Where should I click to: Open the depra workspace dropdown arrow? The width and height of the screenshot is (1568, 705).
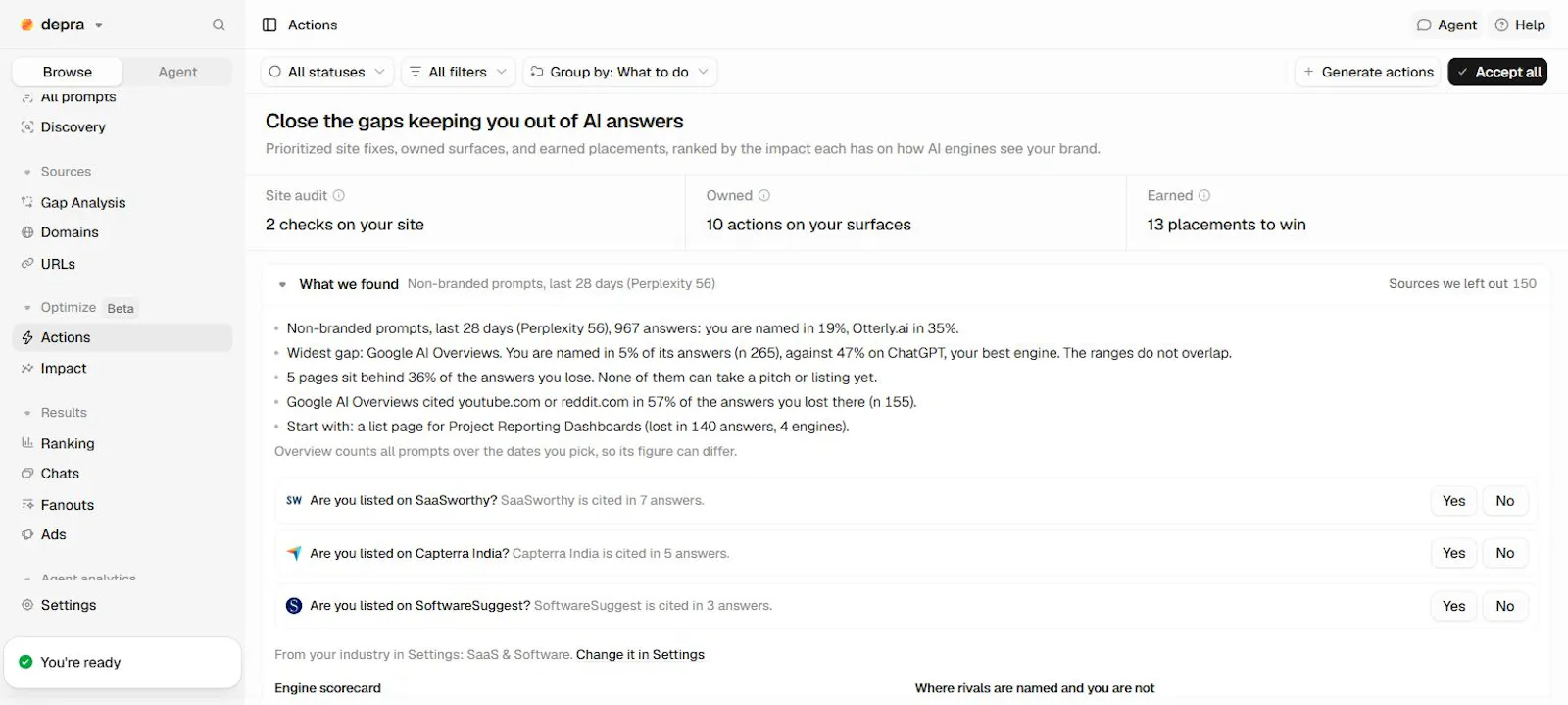99,25
